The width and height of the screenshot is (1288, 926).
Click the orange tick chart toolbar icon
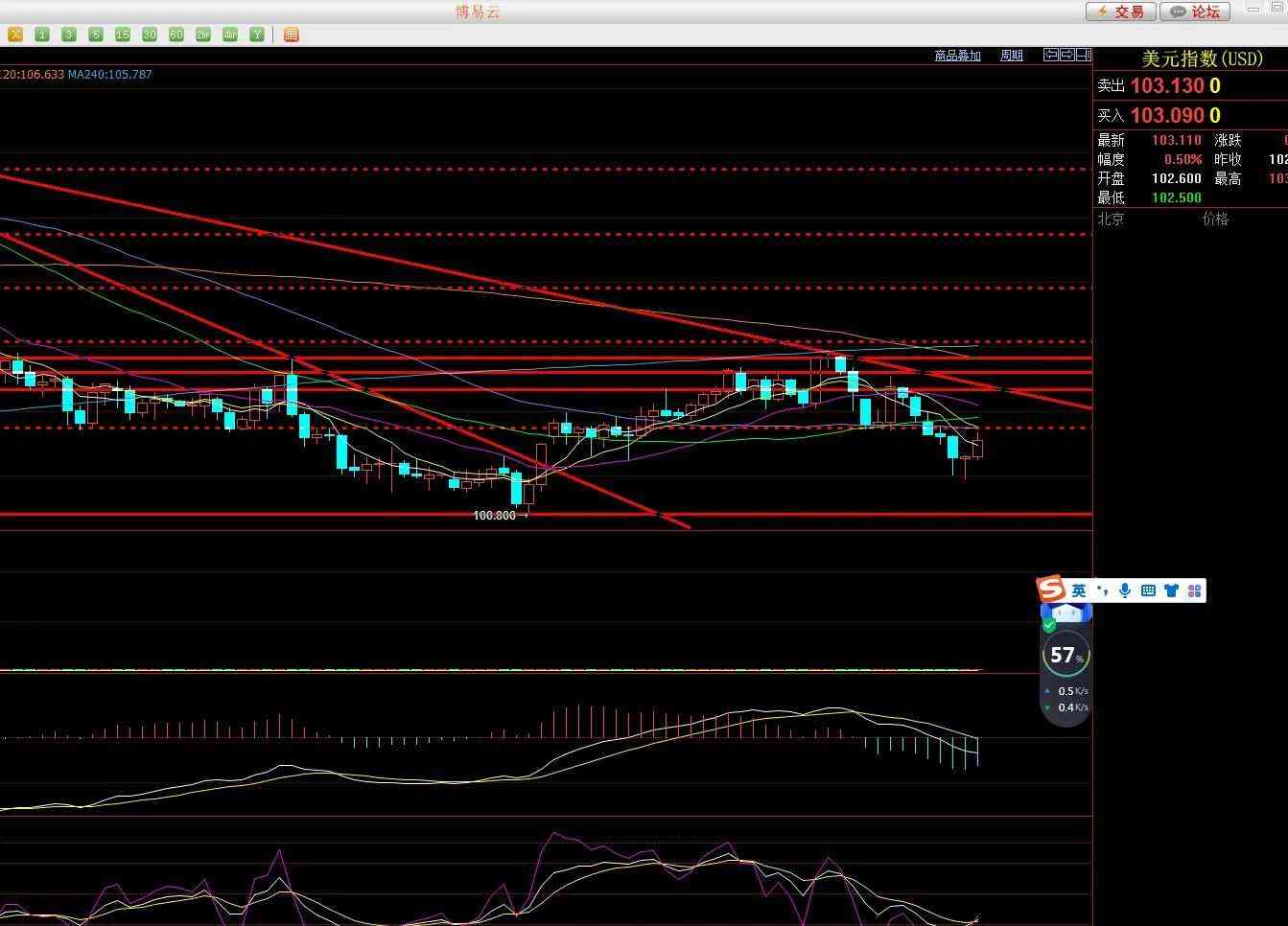15,35
